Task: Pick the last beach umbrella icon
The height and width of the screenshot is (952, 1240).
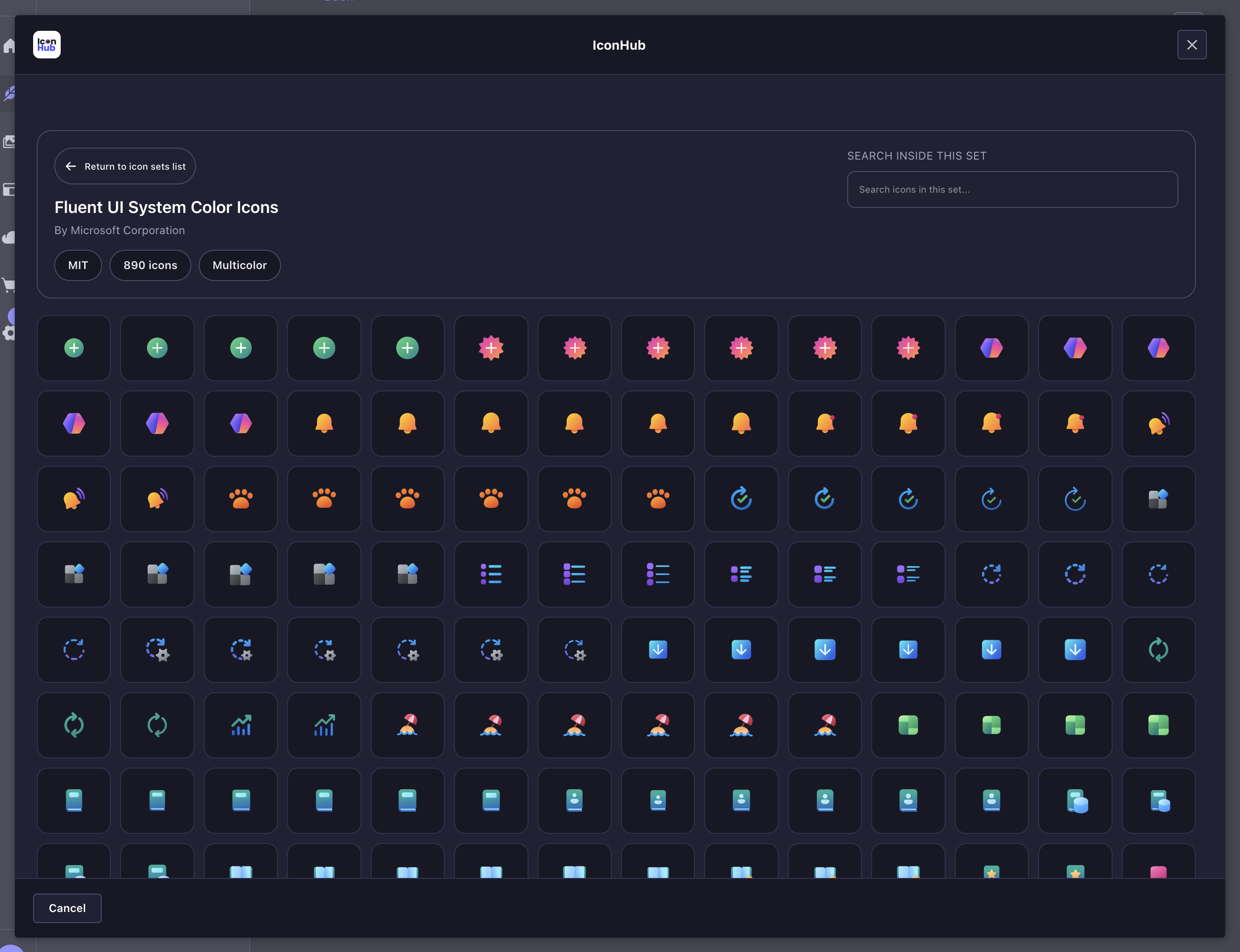Action: 825,725
